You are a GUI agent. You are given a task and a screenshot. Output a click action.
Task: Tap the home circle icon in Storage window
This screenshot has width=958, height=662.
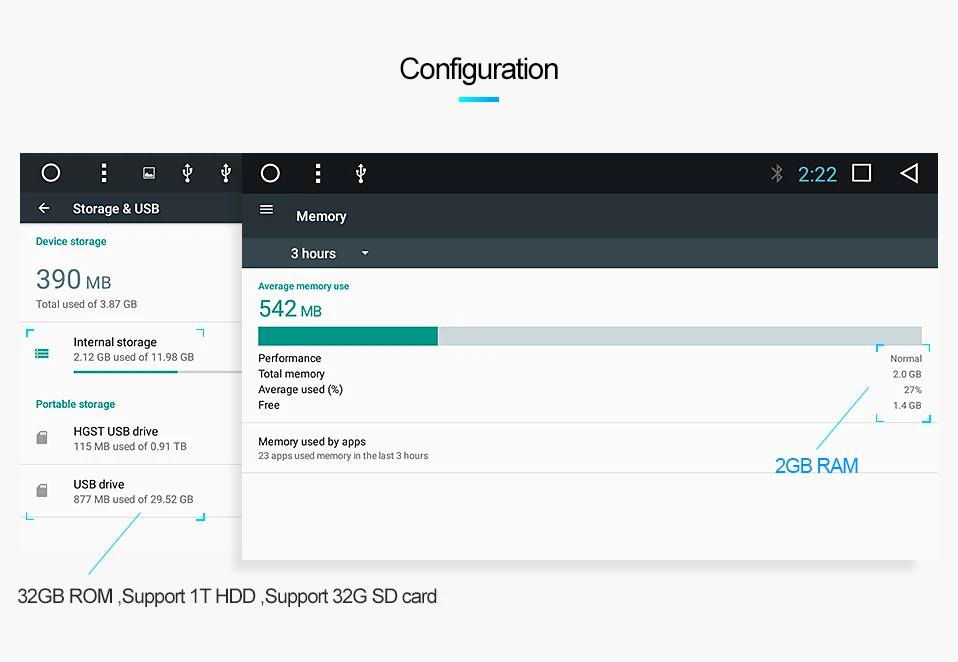(51, 173)
